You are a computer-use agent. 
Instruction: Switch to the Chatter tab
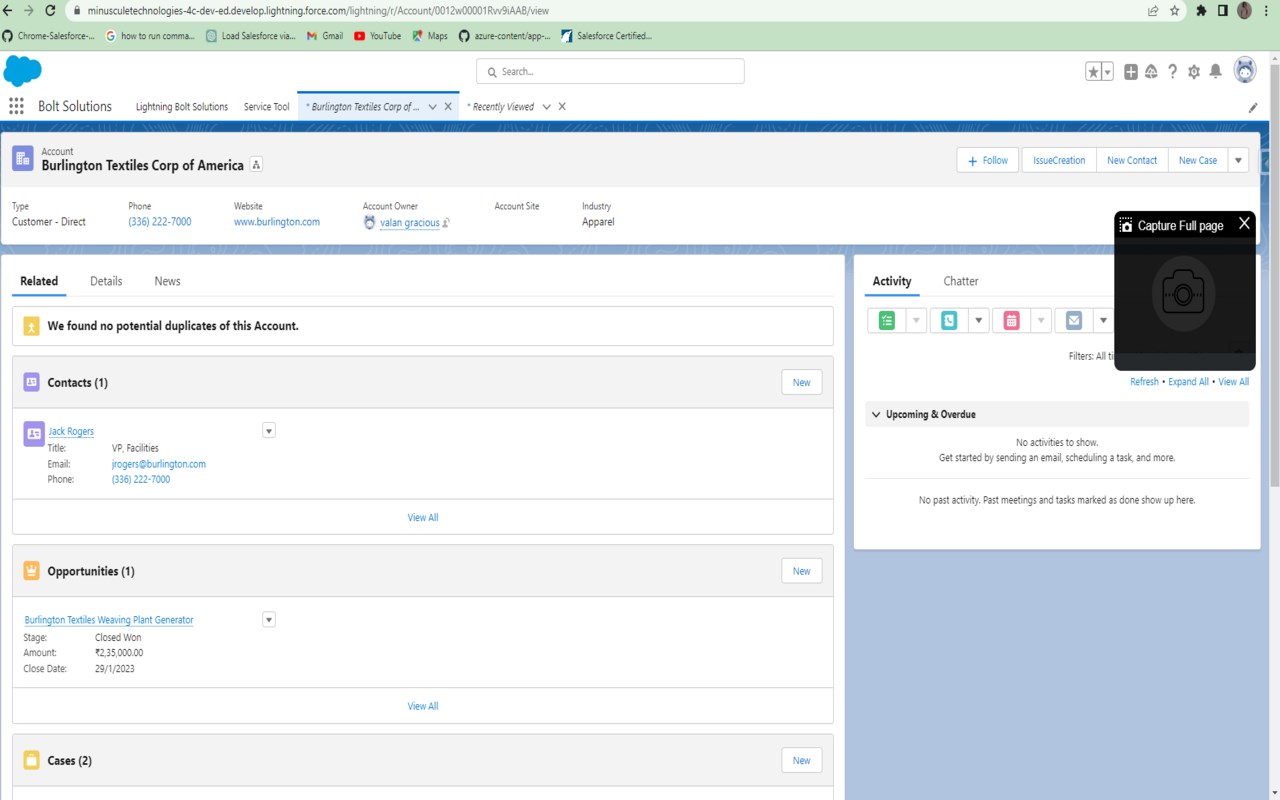pos(961,281)
